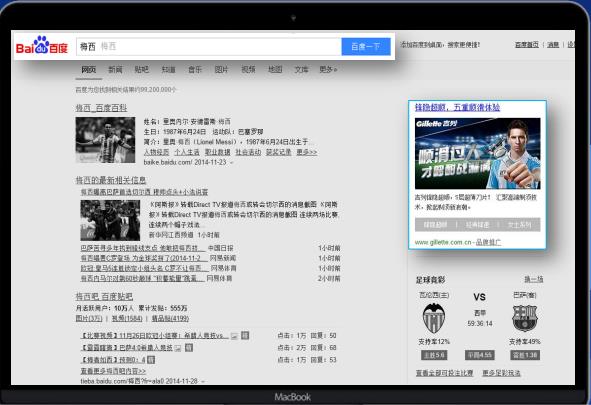This screenshot has width=591, height=405.
Task: Open the 【比赛视频】11月26日 post
Action: [154, 335]
